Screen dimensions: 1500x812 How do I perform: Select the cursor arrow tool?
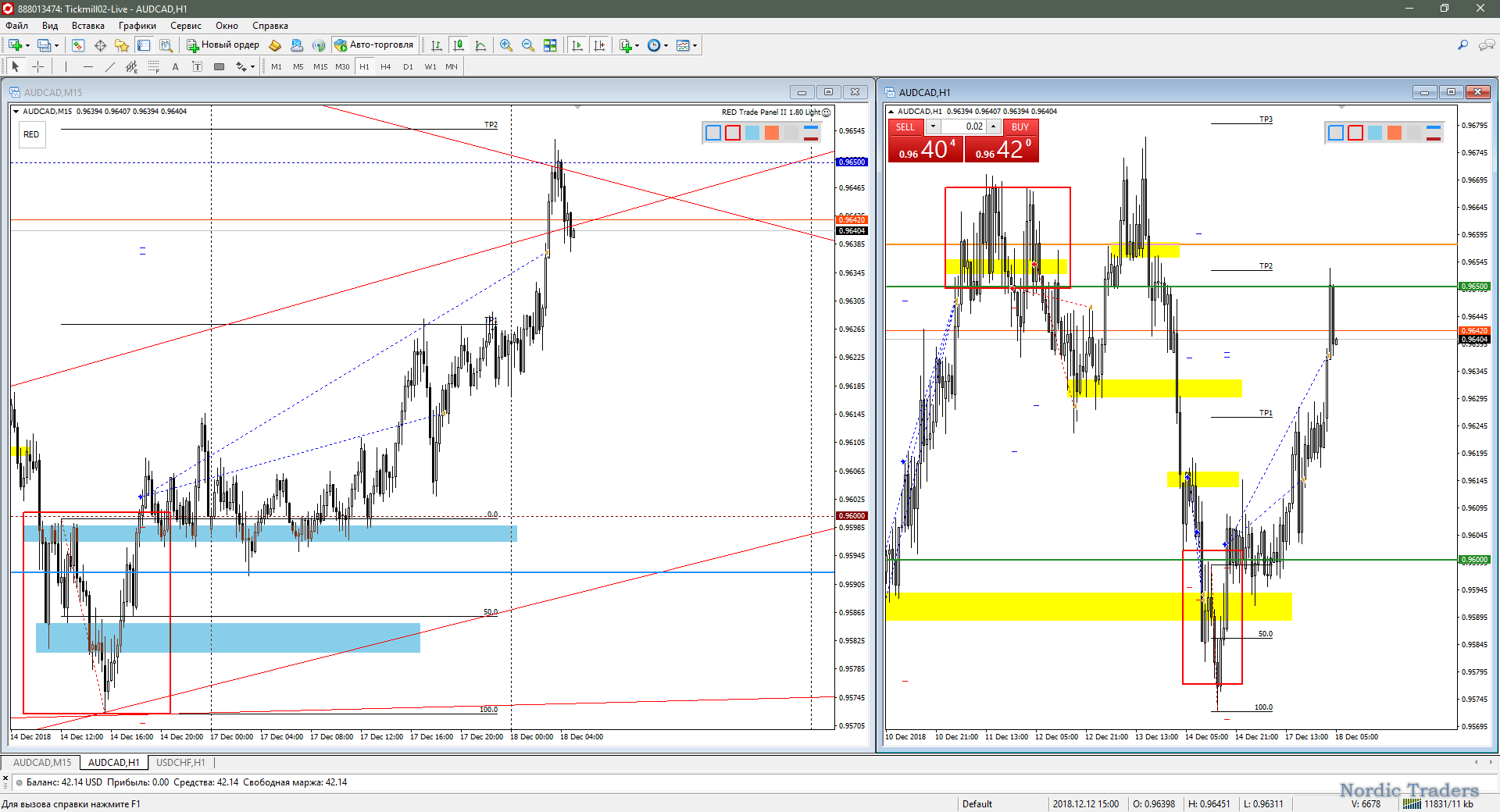point(16,67)
